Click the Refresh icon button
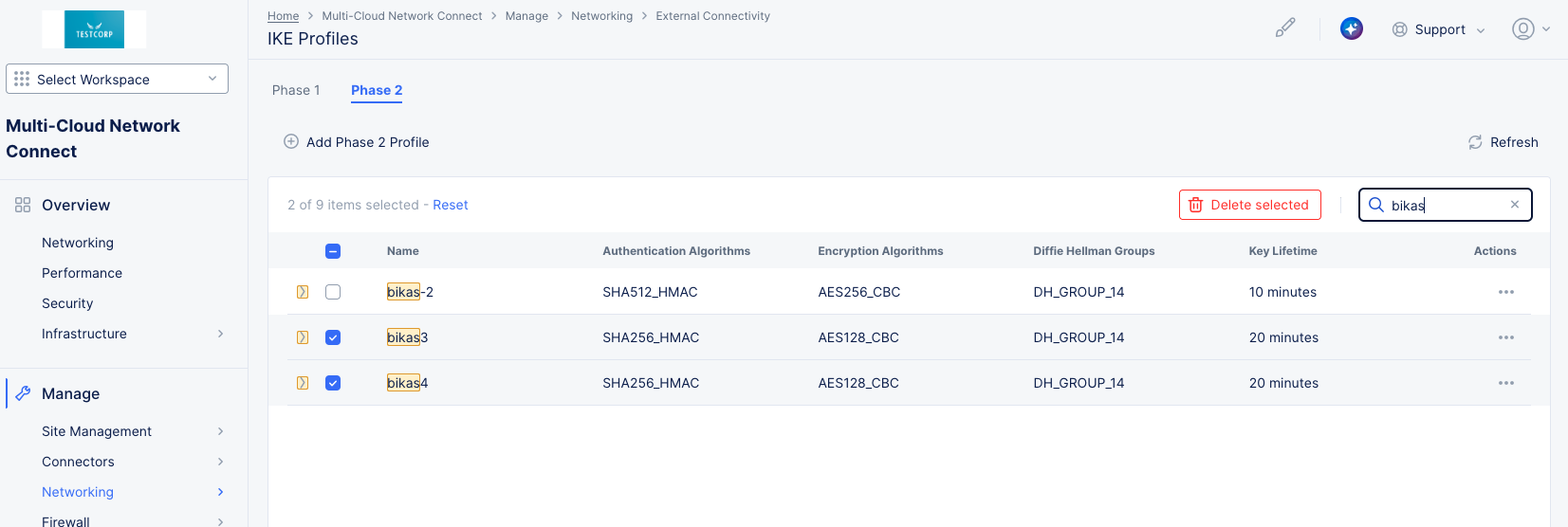Image resolution: width=1568 pixels, height=527 pixels. 1475,142
